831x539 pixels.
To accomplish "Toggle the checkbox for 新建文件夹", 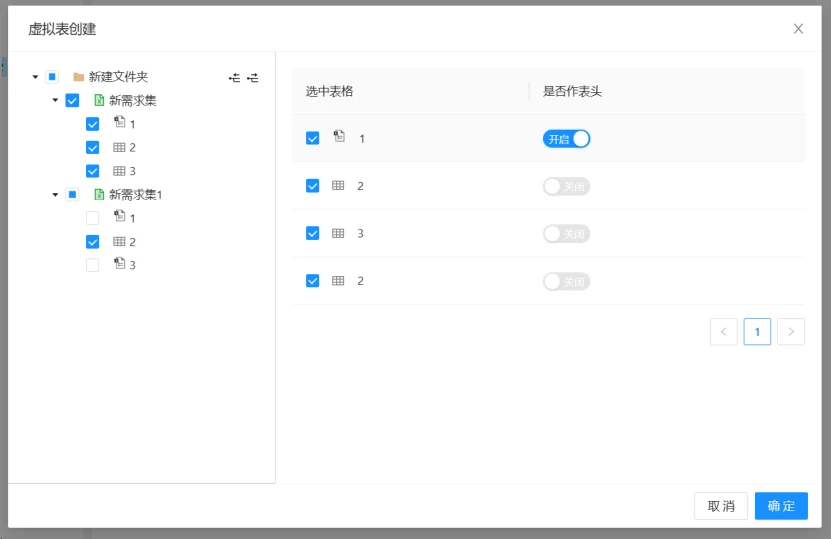I will pos(52,77).
